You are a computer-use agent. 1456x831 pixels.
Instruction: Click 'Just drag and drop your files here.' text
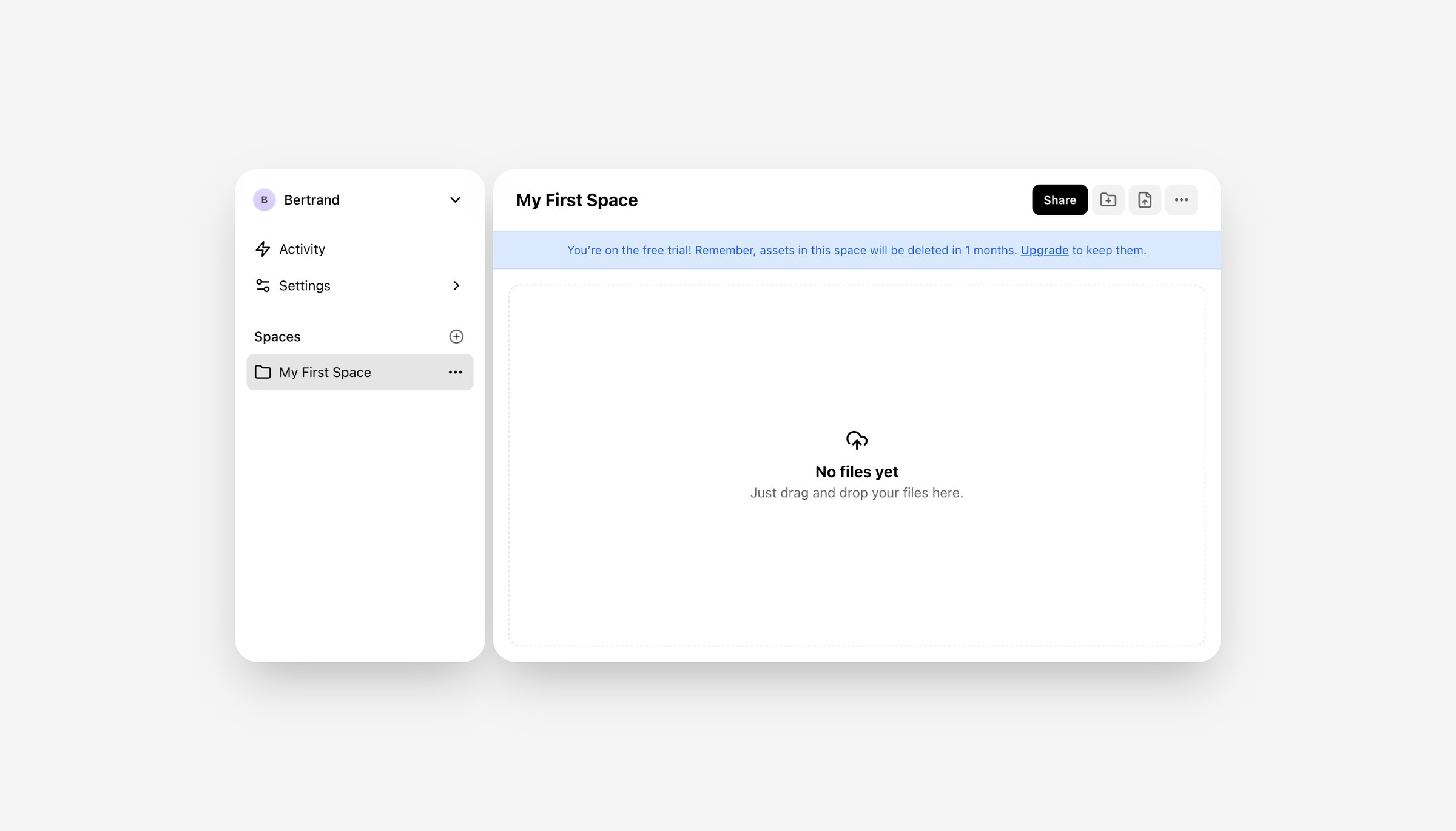click(x=857, y=493)
